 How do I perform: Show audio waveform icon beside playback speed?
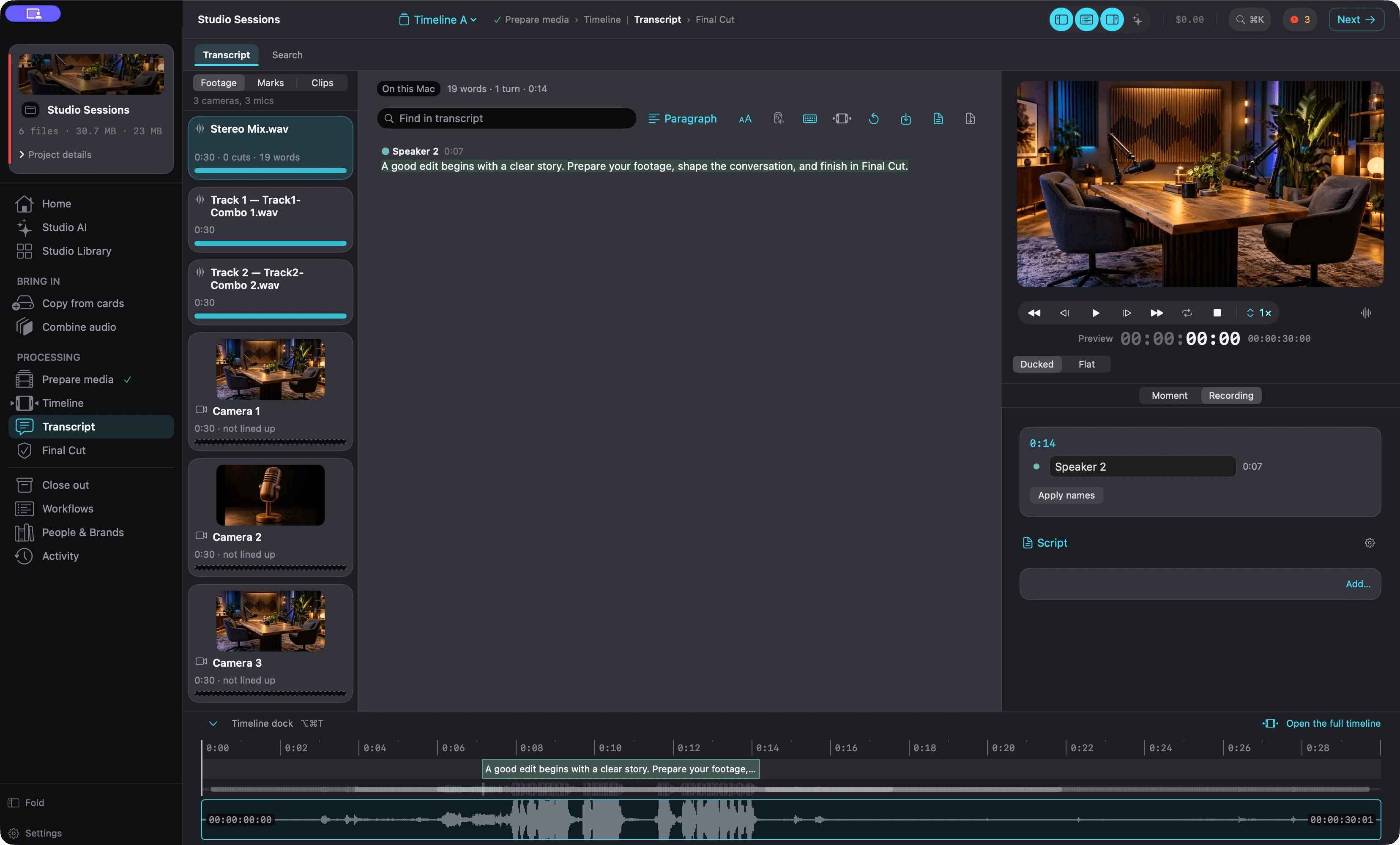pos(1366,313)
